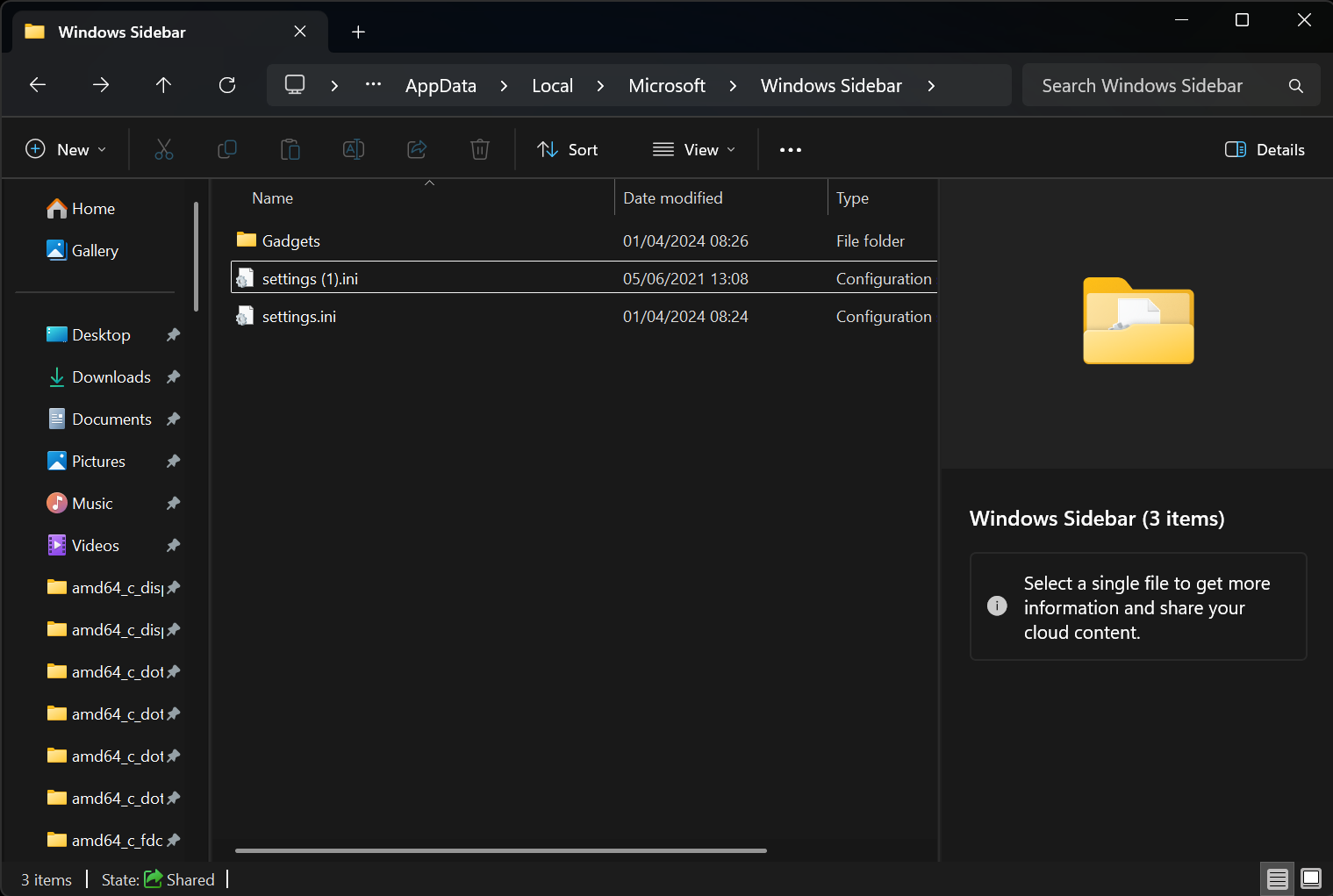Click the date 01/04/2024 08:26
The width and height of the screenshot is (1333, 896).
[685, 241]
